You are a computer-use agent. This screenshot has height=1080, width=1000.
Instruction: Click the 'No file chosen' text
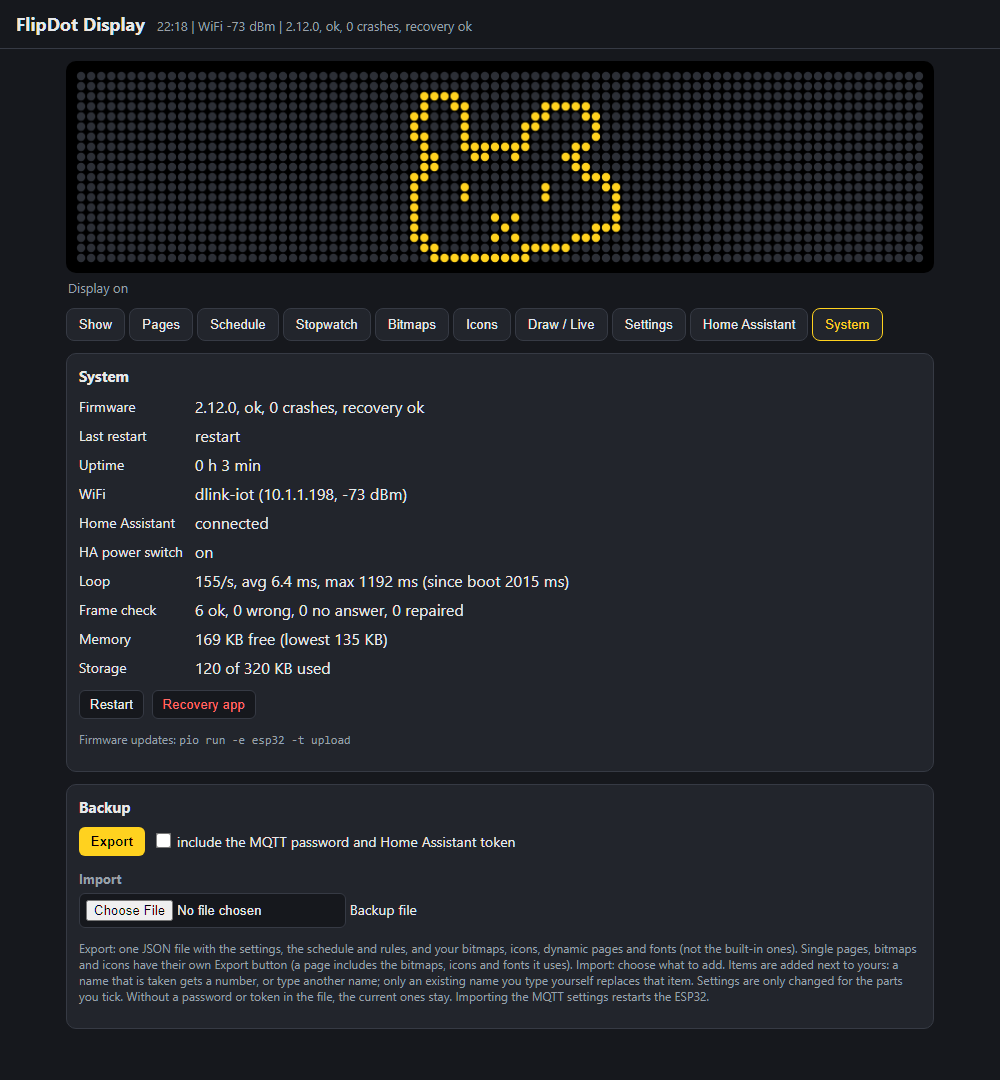[219, 911]
